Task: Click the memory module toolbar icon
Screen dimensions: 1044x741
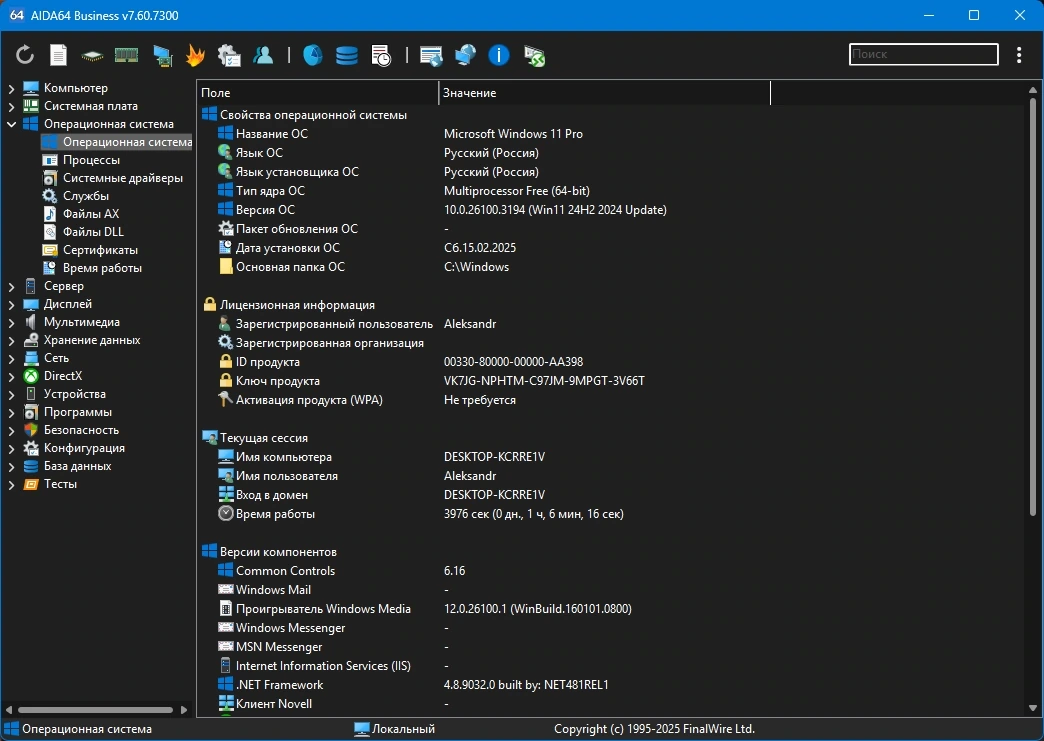Action: click(x=127, y=55)
